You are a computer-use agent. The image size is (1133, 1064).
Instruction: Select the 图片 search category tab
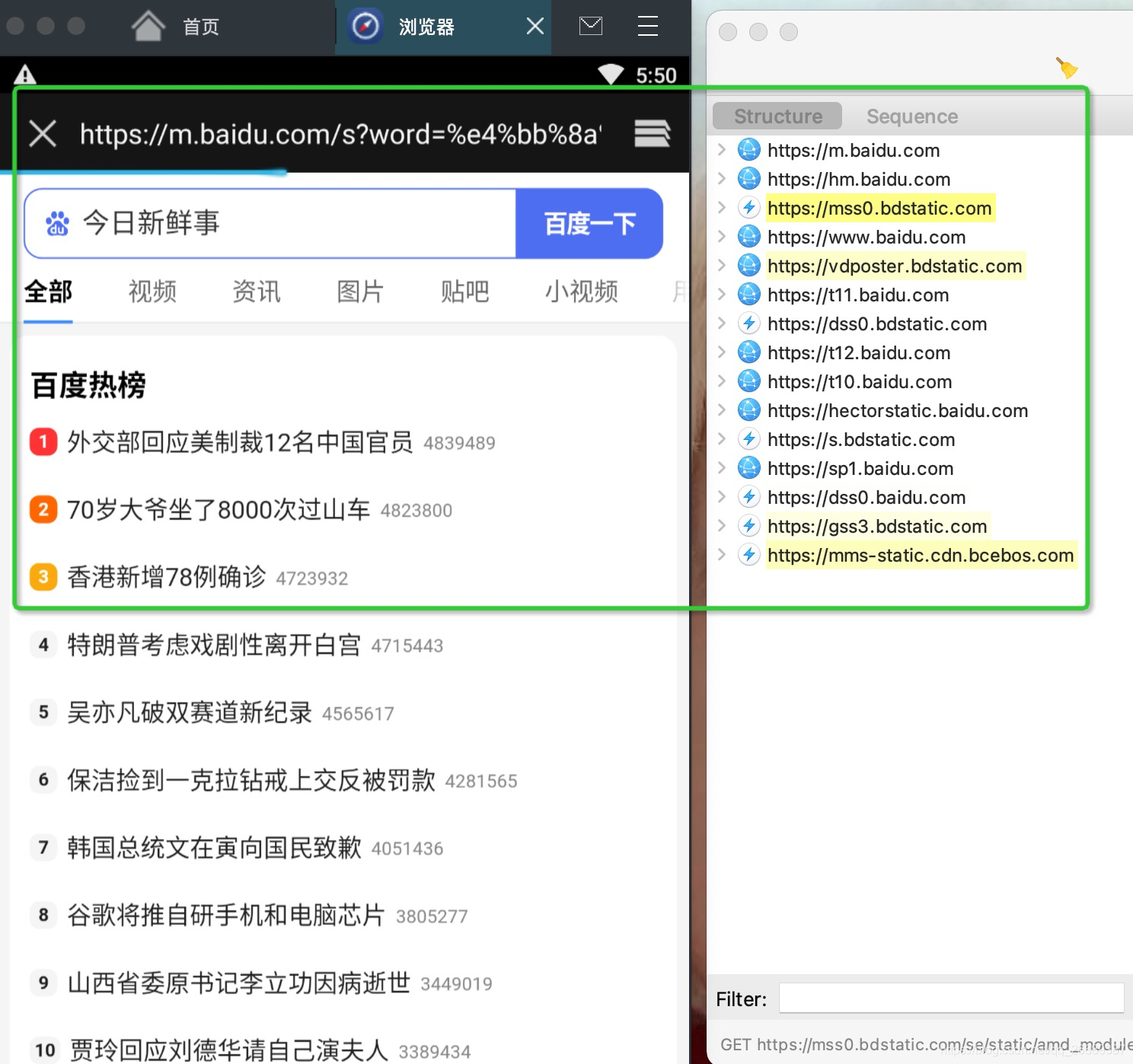coord(360,291)
